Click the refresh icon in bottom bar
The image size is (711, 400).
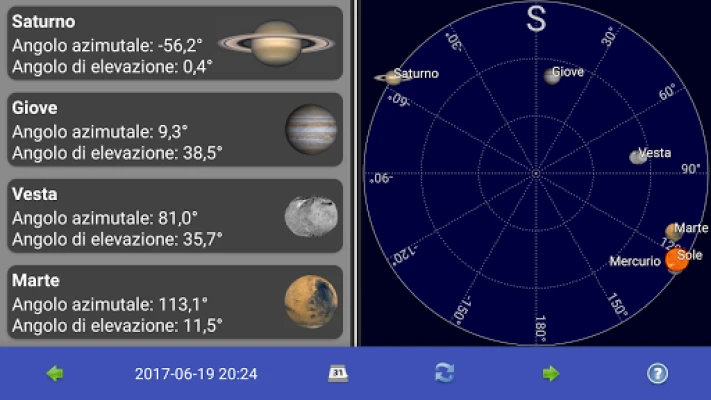(x=444, y=374)
